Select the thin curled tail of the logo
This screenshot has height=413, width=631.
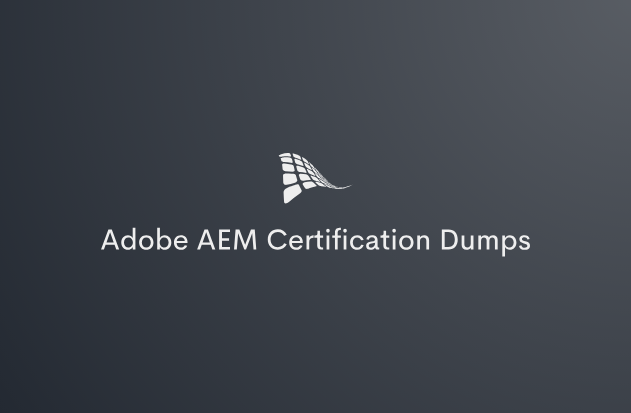pyautogui.click(x=337, y=186)
